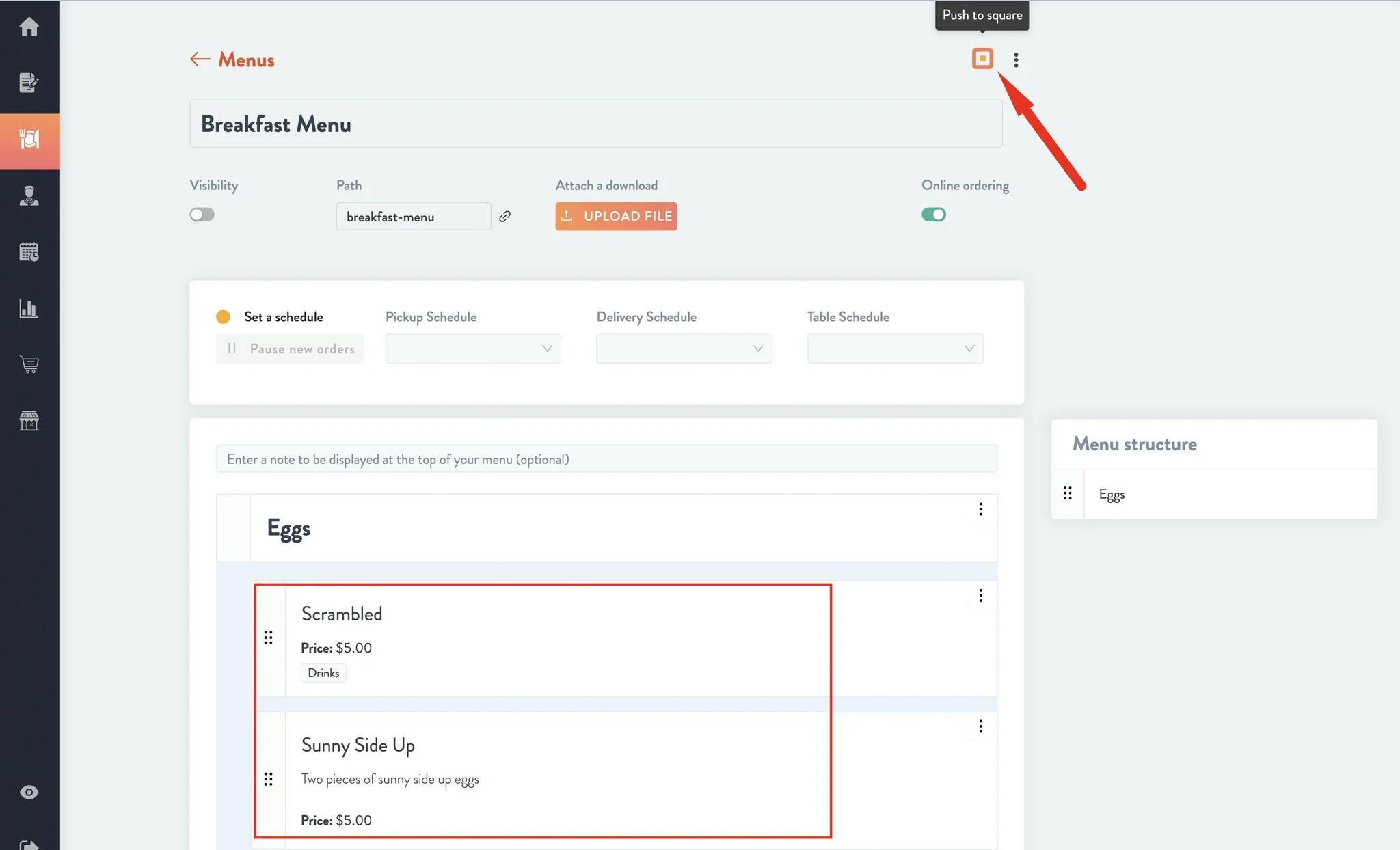Go back to Menus
This screenshot has width=1400, height=850.
(232, 60)
